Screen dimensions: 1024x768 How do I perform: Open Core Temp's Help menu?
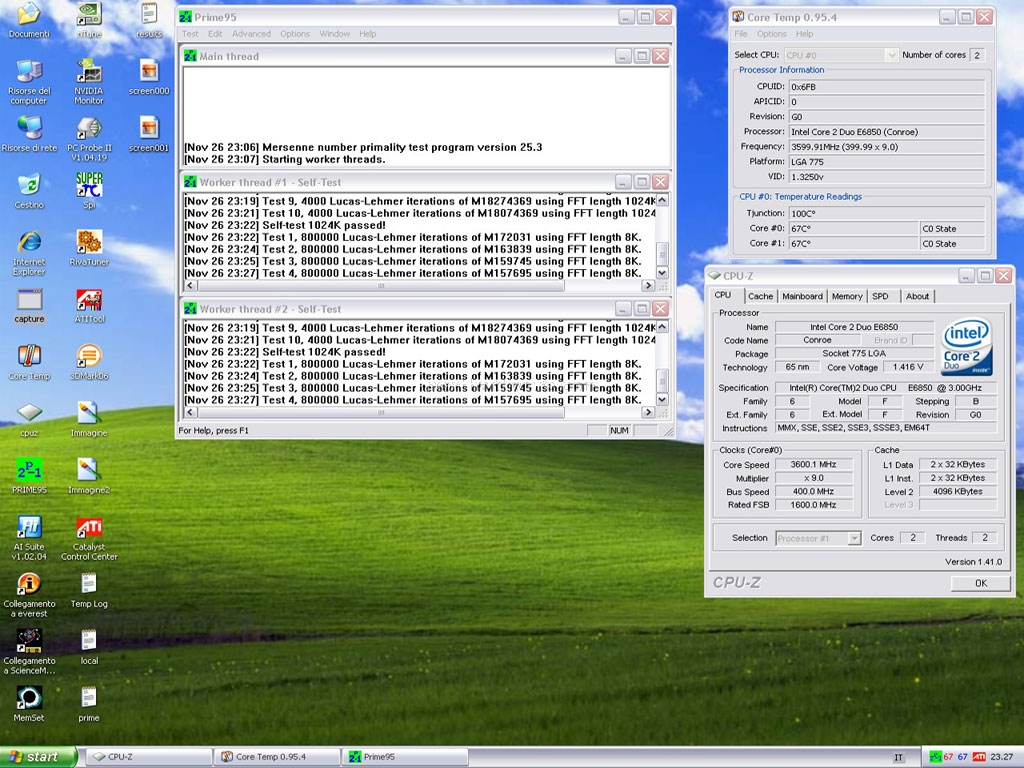pos(805,34)
